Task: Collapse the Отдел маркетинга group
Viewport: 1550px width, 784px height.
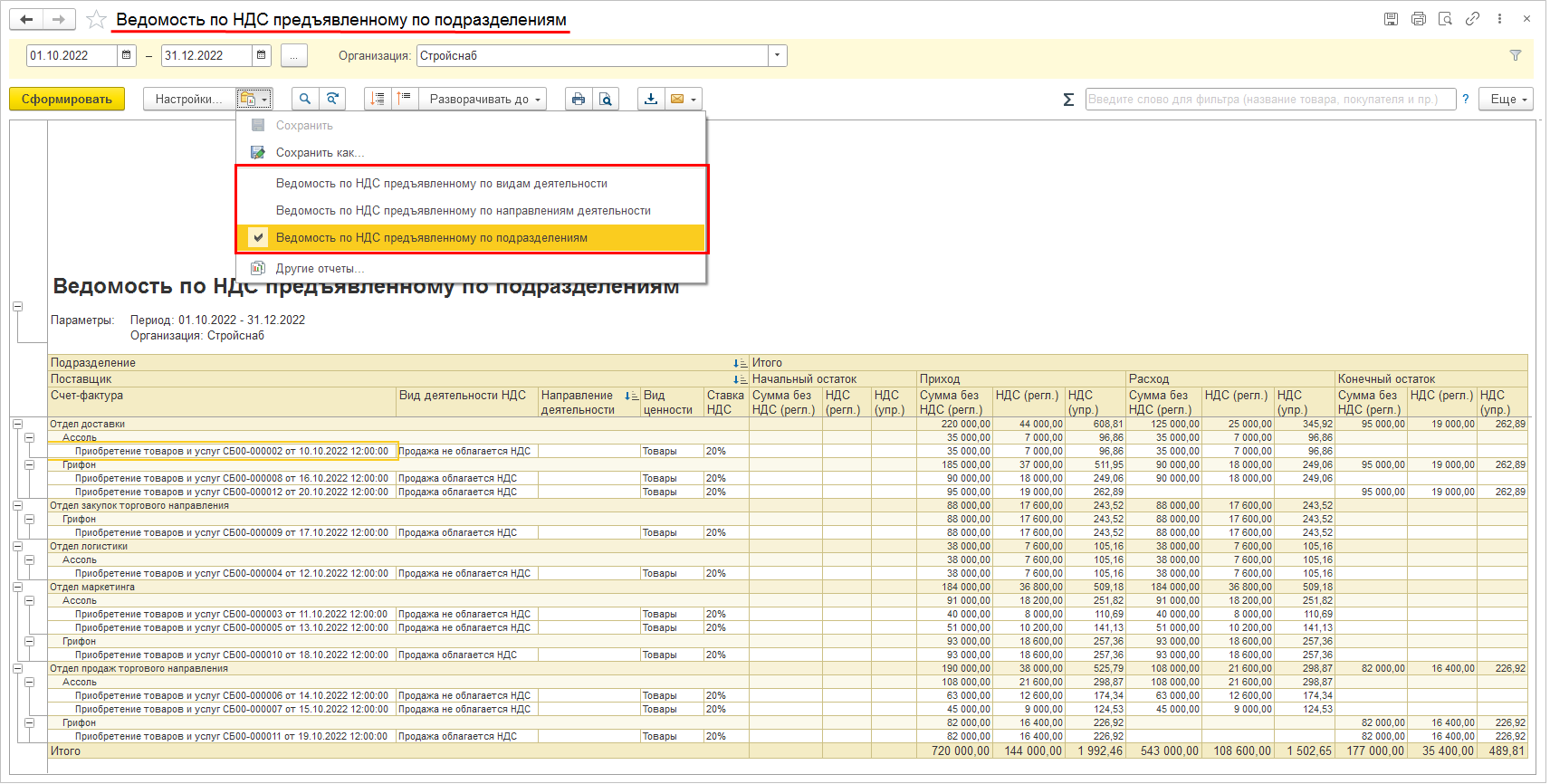Action: pyautogui.click(x=17, y=587)
